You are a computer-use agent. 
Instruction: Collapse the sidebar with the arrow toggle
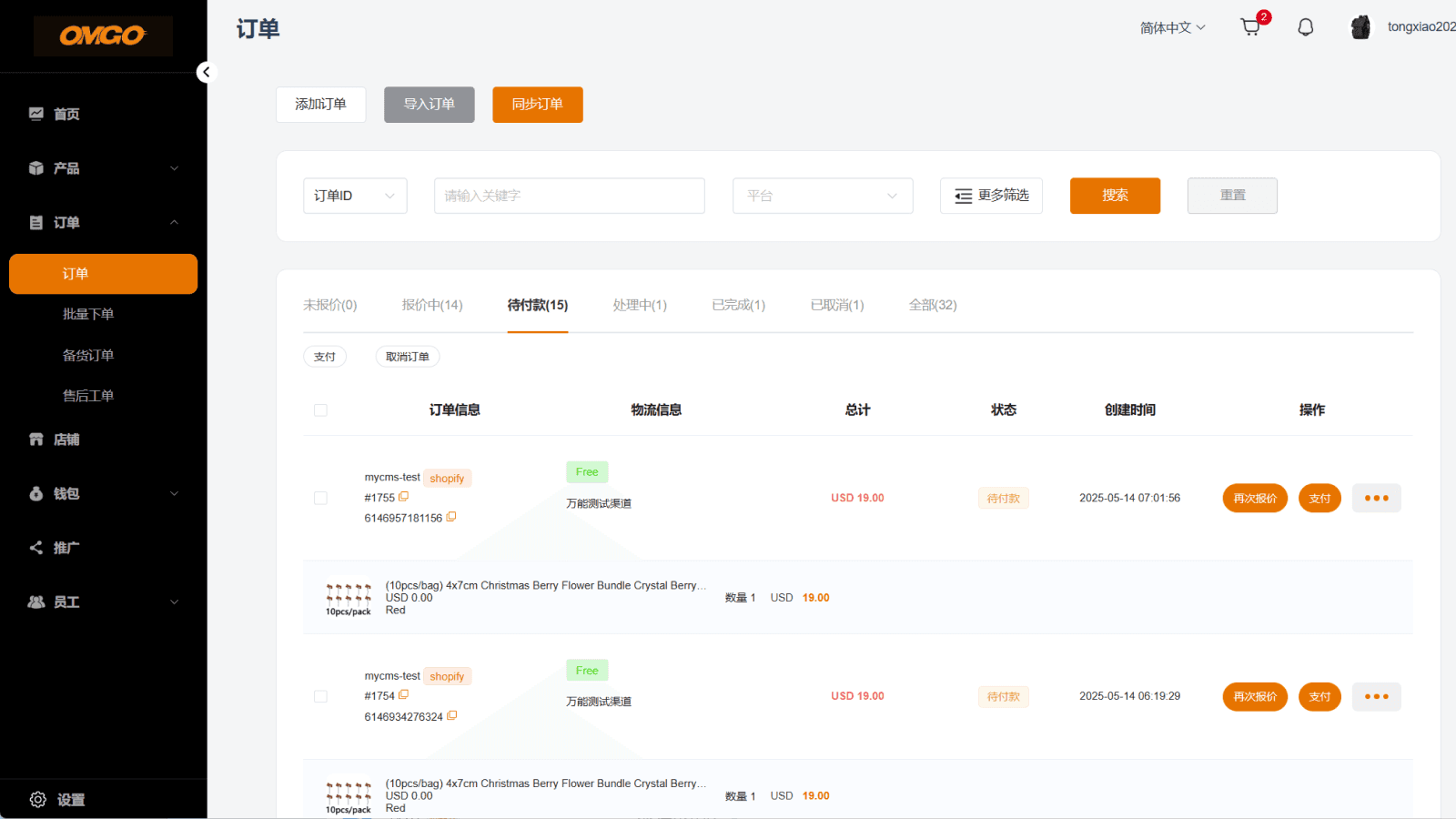(207, 72)
